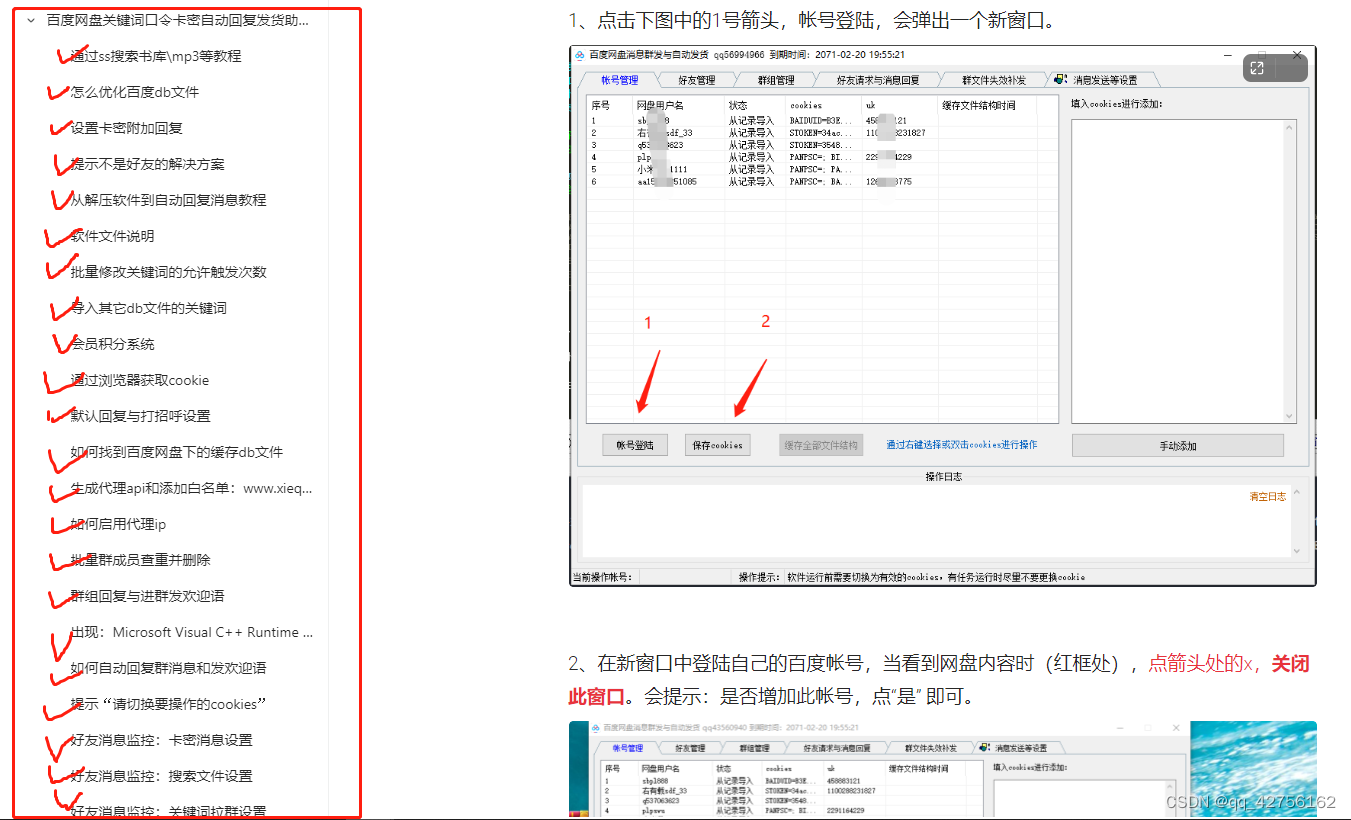1351x820 pixels.
Task: Click cookies cell STOKEN=3548... in row 3
Action: click(x=822, y=145)
